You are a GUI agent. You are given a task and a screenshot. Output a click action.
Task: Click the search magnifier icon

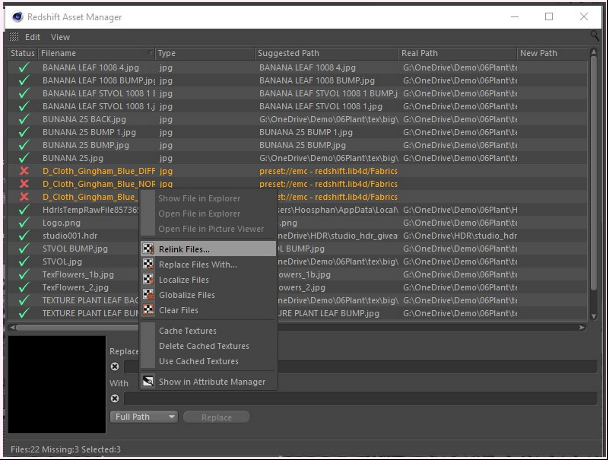click(x=594, y=36)
